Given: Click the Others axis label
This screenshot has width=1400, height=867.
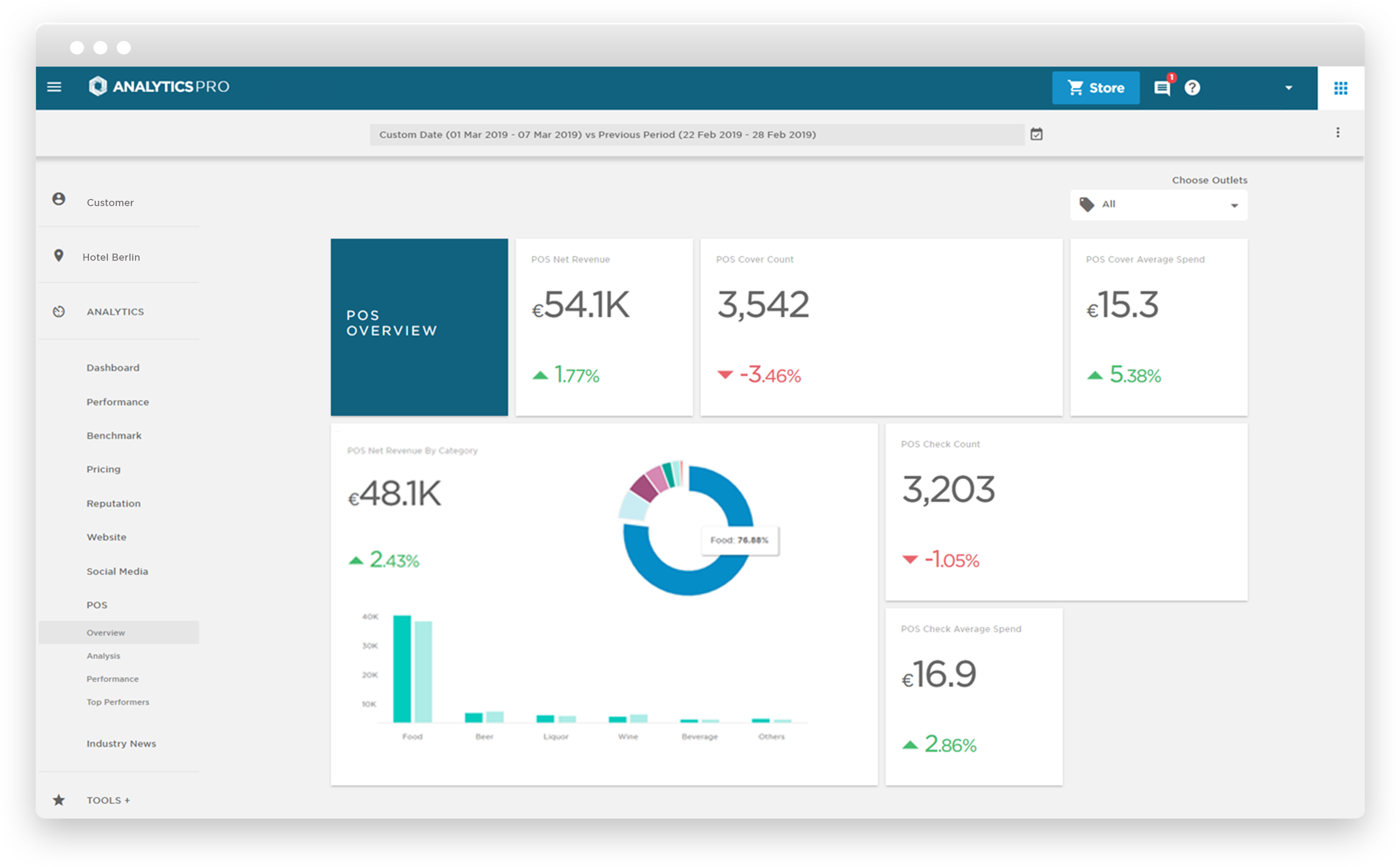Looking at the screenshot, I should pyautogui.click(x=772, y=737).
